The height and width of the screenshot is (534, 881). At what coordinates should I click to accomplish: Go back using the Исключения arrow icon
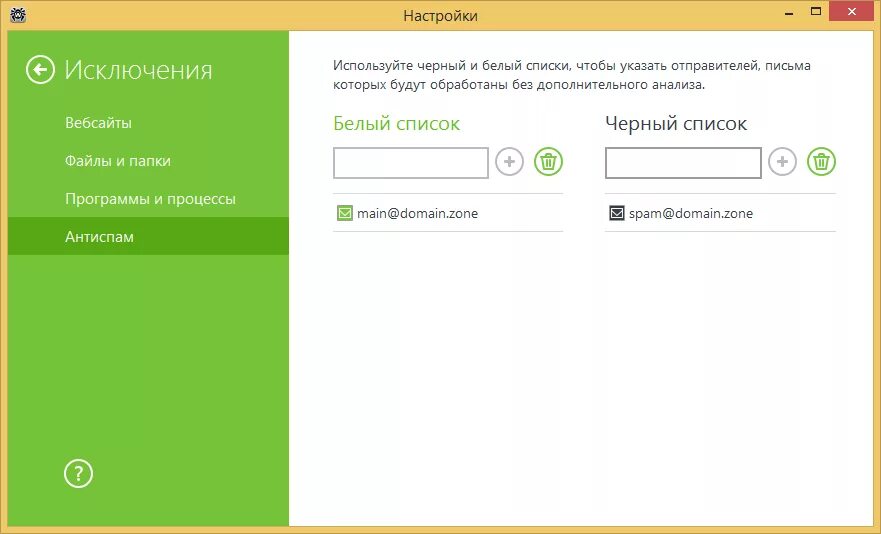(40, 70)
